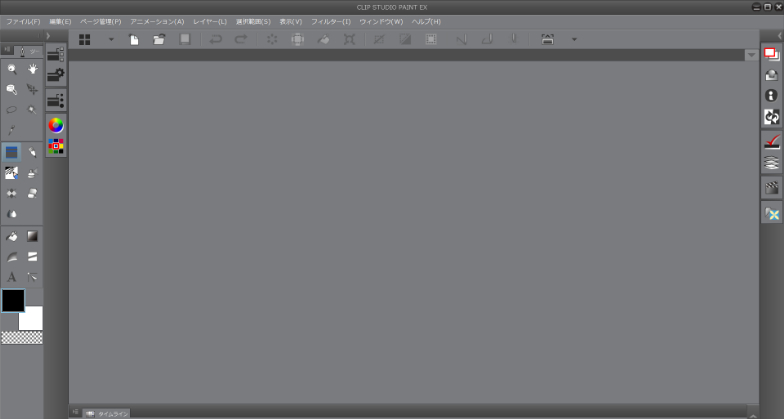
Task: Select the transparent checkered color swatch
Action: tap(22, 338)
